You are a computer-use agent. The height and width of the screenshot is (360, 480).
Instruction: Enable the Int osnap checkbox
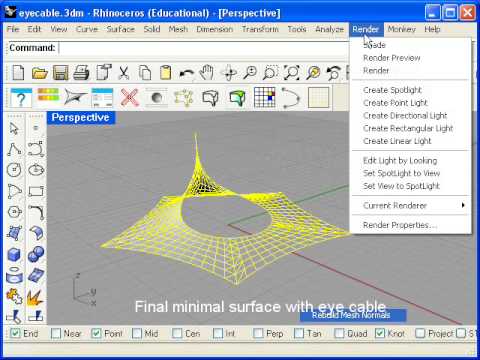coord(218,333)
